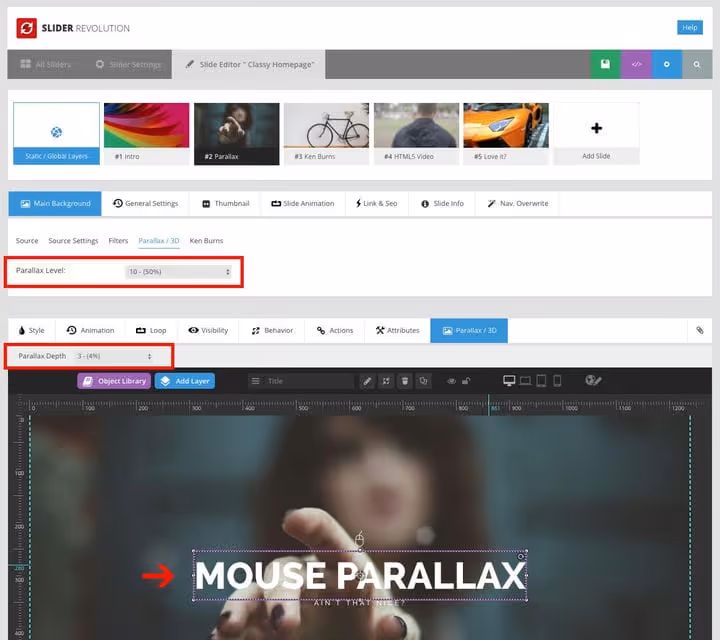Open the Nav. Overwrite tab
Viewport: 720px width, 640px height.
tap(518, 203)
